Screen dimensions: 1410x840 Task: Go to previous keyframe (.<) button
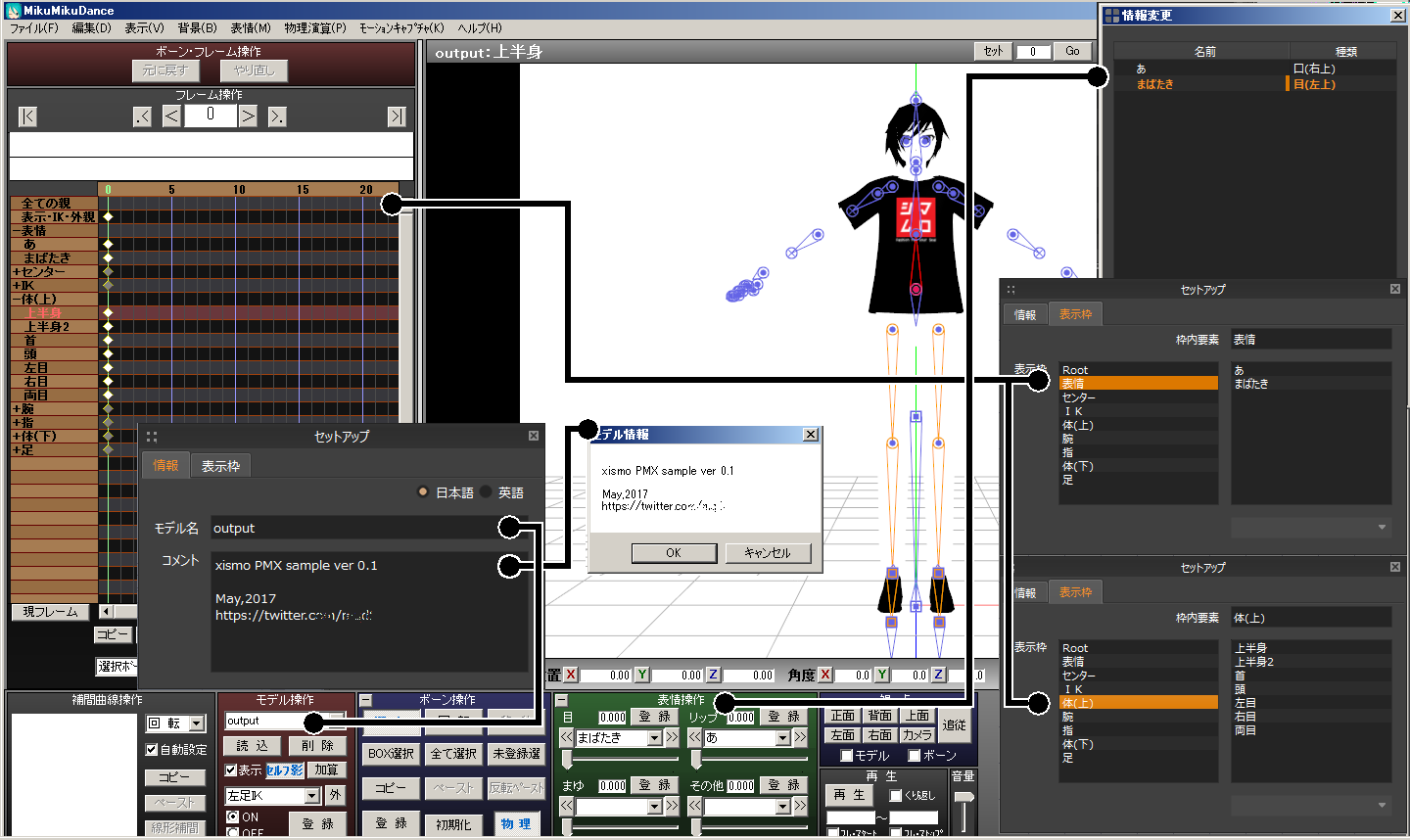click(x=143, y=117)
